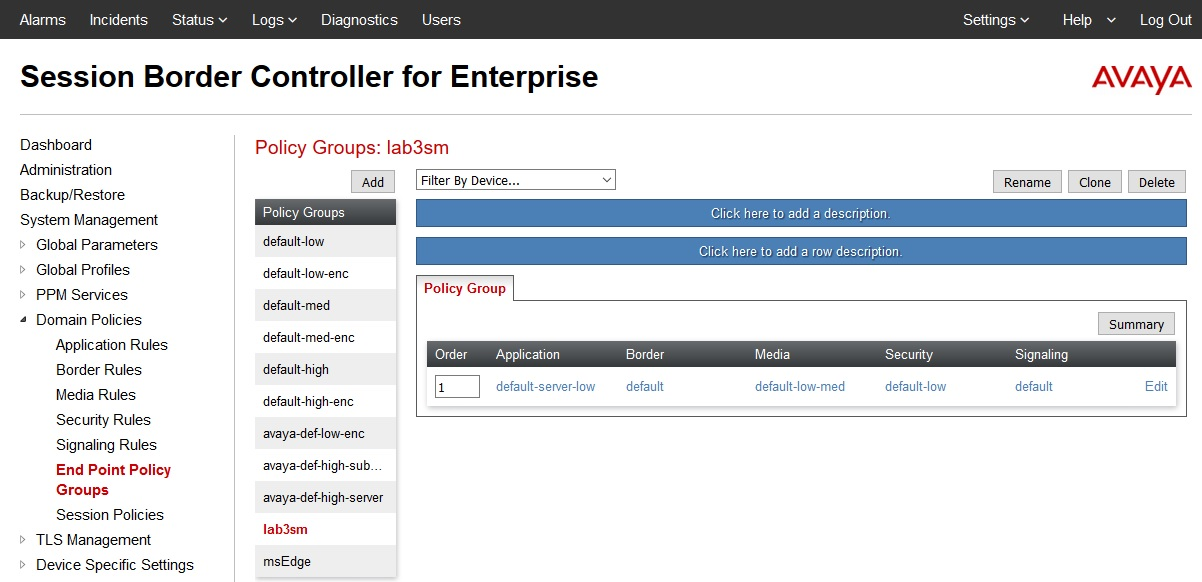Click Edit in the policy row
The width and height of the screenshot is (1202, 582).
pyautogui.click(x=1156, y=386)
